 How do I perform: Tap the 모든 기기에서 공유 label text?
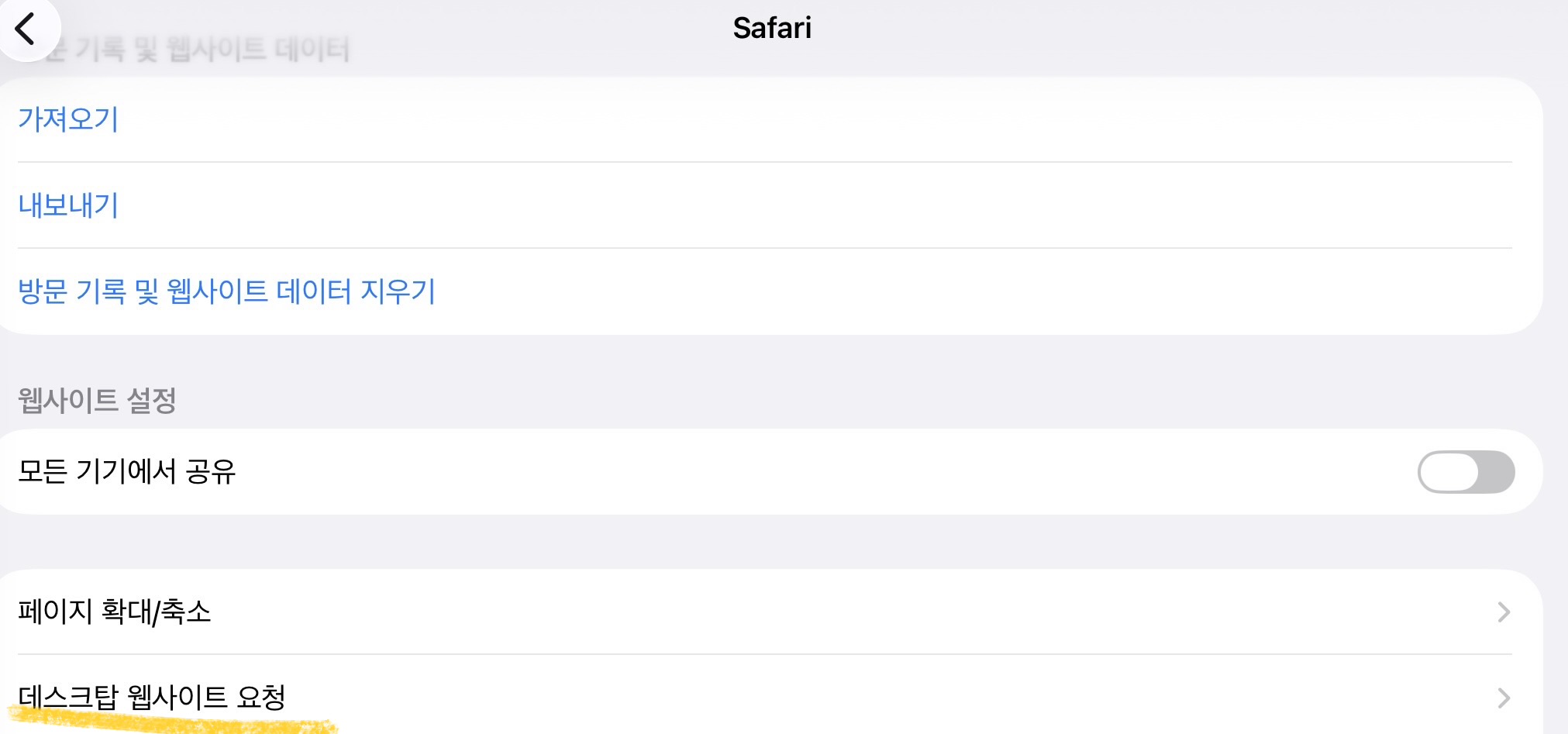pyautogui.click(x=127, y=471)
